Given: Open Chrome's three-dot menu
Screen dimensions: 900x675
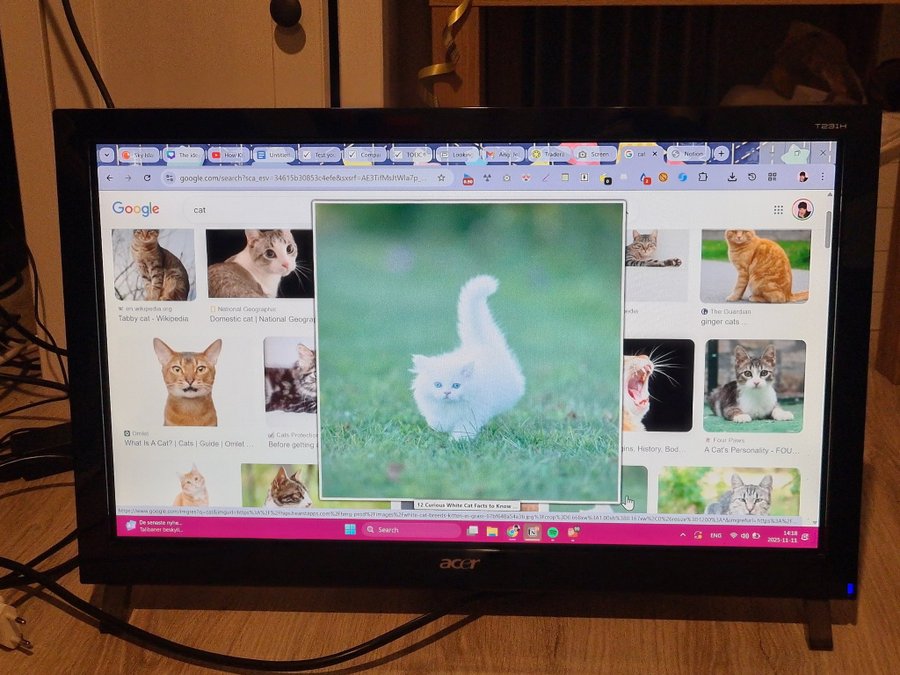Looking at the screenshot, I should coord(823,178).
